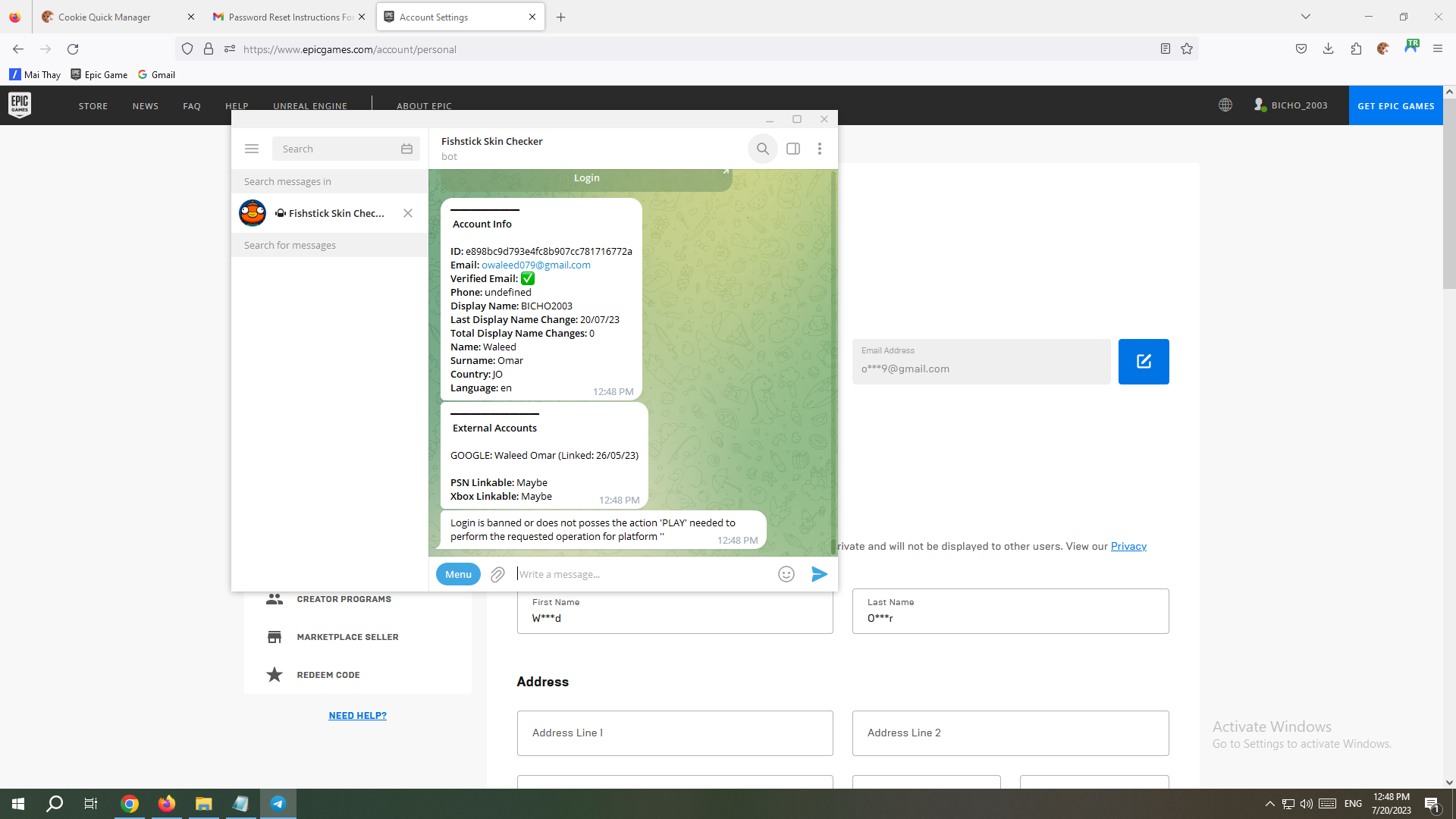The height and width of the screenshot is (819, 1456).
Task: Open owaleed079@gmail.com email link
Action: click(x=536, y=265)
